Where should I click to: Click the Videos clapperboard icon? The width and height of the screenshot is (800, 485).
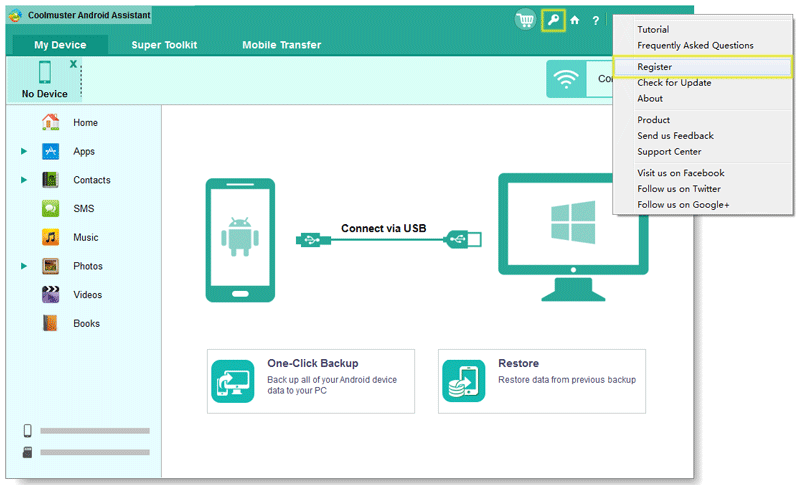tap(51, 294)
